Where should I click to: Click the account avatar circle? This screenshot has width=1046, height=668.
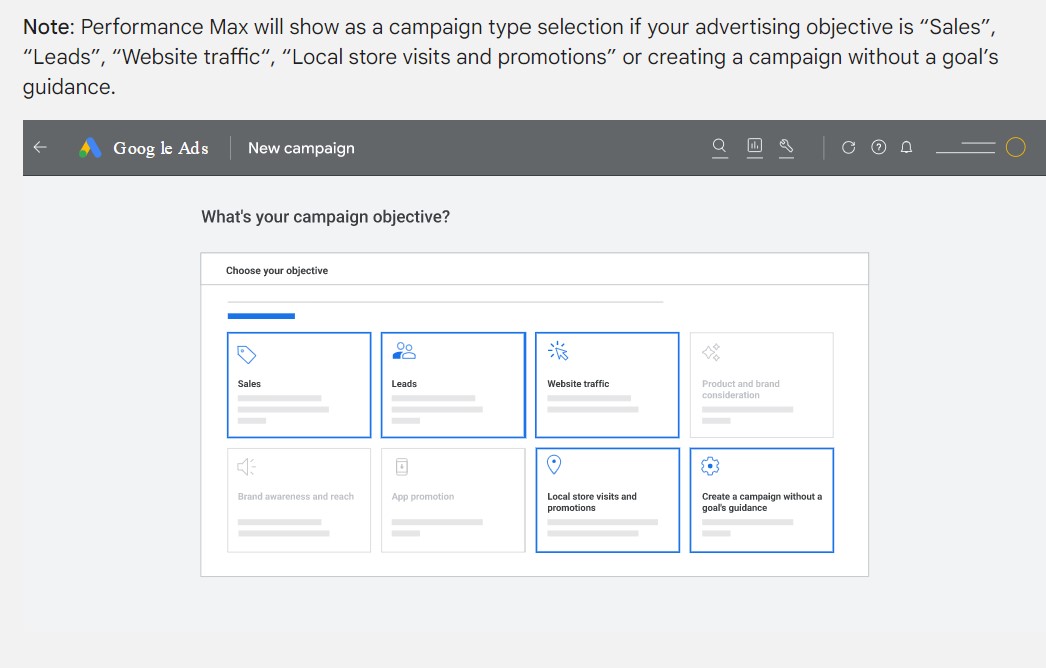point(1015,148)
